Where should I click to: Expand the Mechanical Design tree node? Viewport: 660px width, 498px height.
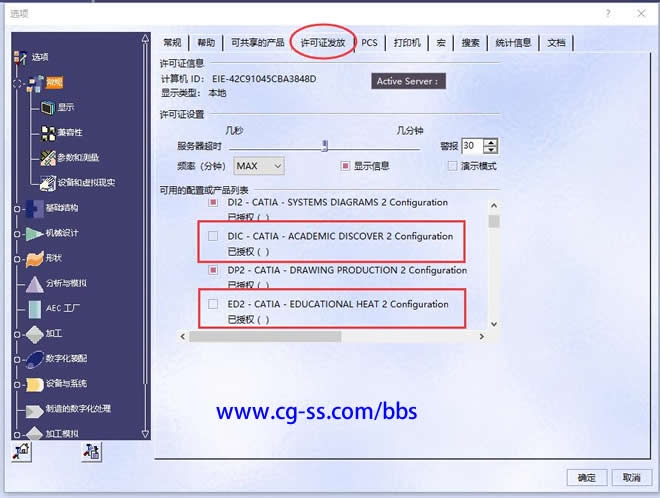(17, 234)
